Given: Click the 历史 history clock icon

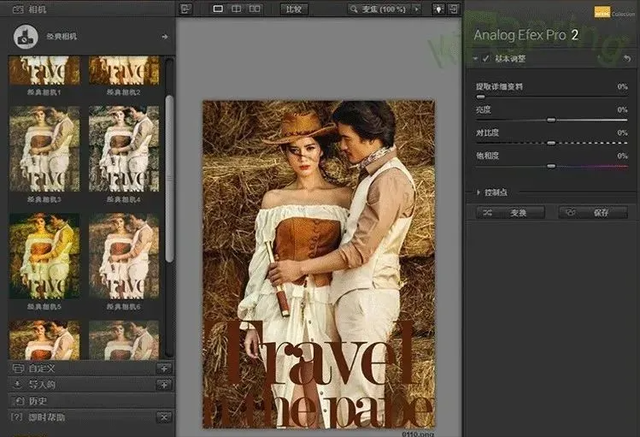Looking at the screenshot, I should 19,401.
